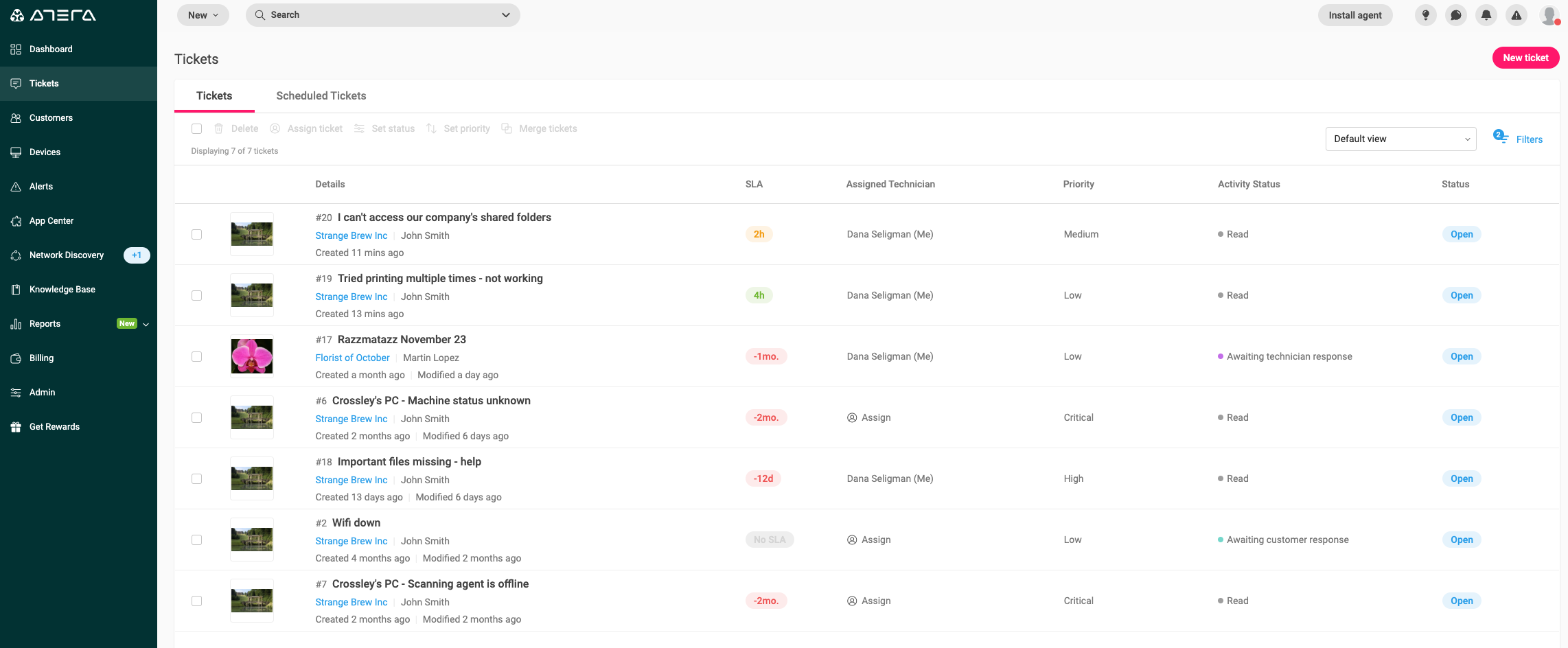Click the -12d SLA badge on ticket #18
The height and width of the screenshot is (648, 1568).
pos(763,478)
